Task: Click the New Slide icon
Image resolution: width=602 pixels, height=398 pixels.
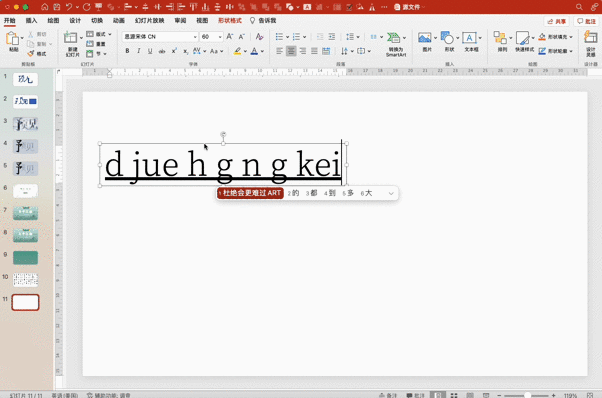Action: (x=70, y=38)
